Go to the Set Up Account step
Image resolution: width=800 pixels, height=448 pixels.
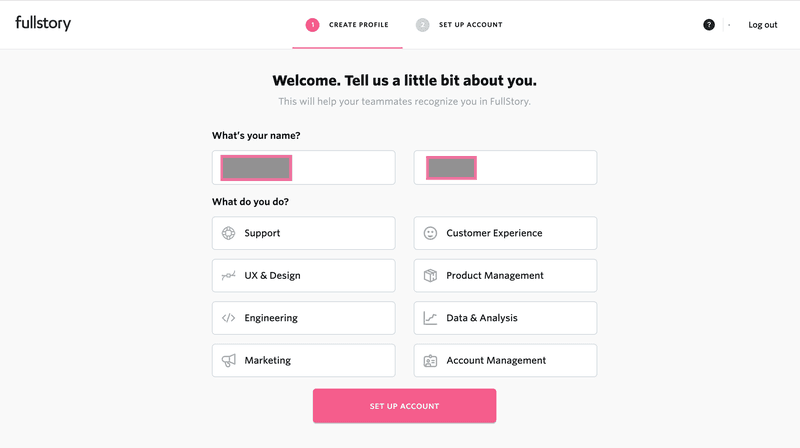coord(459,25)
